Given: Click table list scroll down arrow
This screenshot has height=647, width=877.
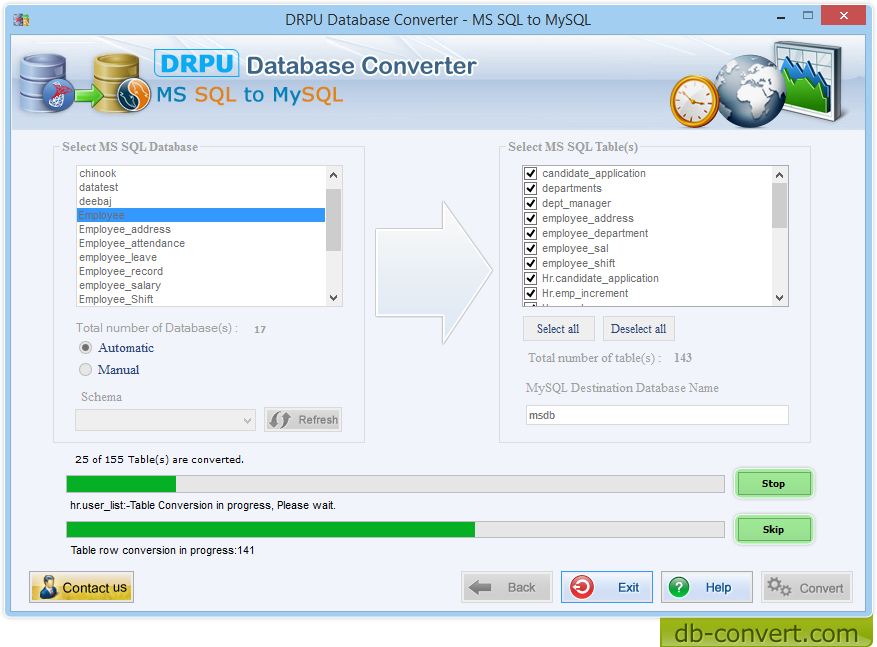Looking at the screenshot, I should 780,297.
